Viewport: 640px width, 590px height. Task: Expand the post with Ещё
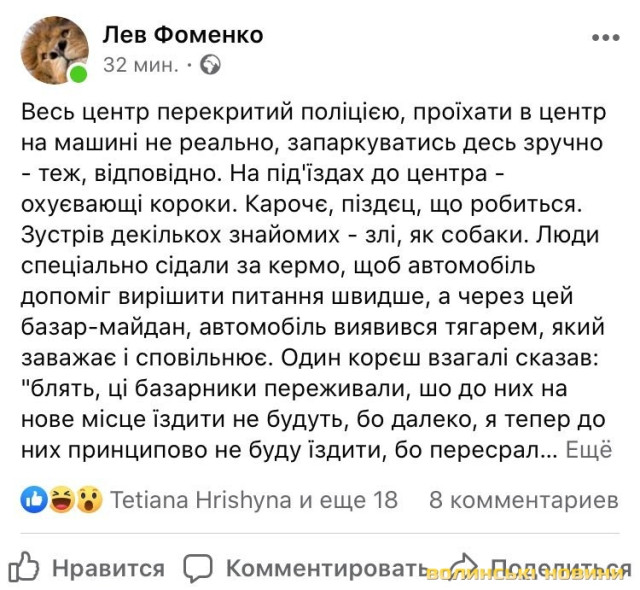[589, 450]
